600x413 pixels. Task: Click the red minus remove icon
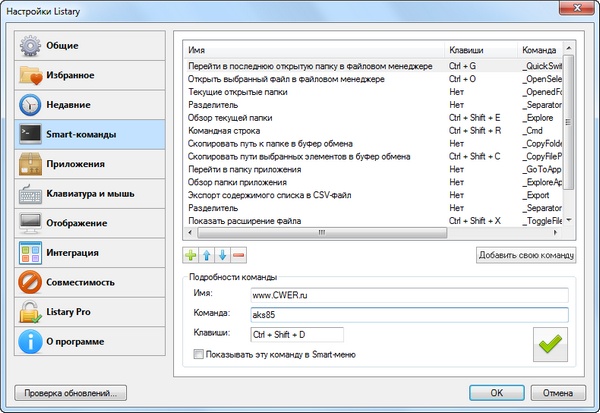pos(237,256)
